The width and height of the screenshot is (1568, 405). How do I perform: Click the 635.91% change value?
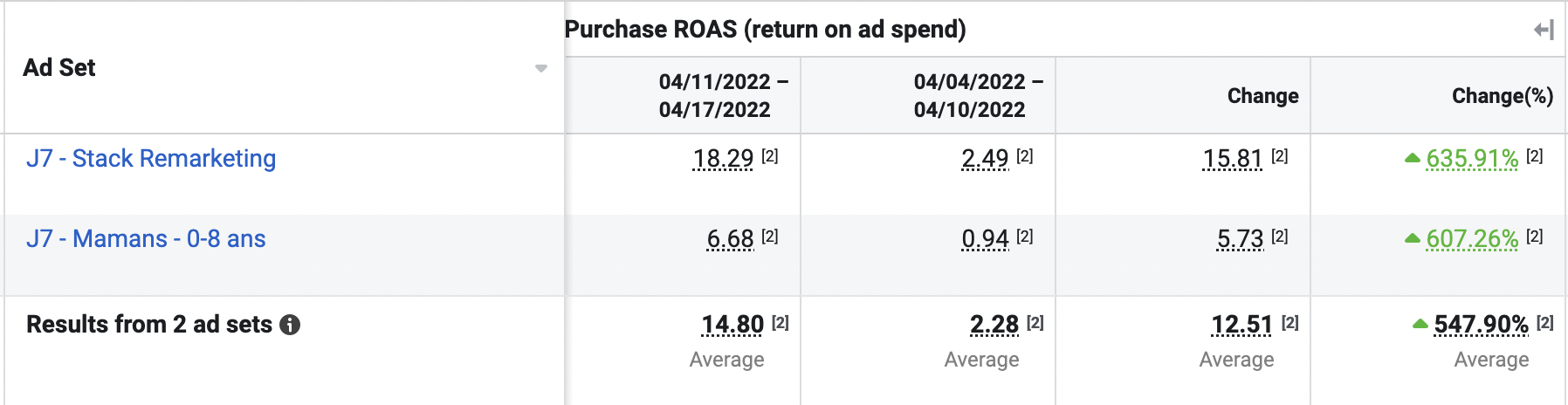1472,159
